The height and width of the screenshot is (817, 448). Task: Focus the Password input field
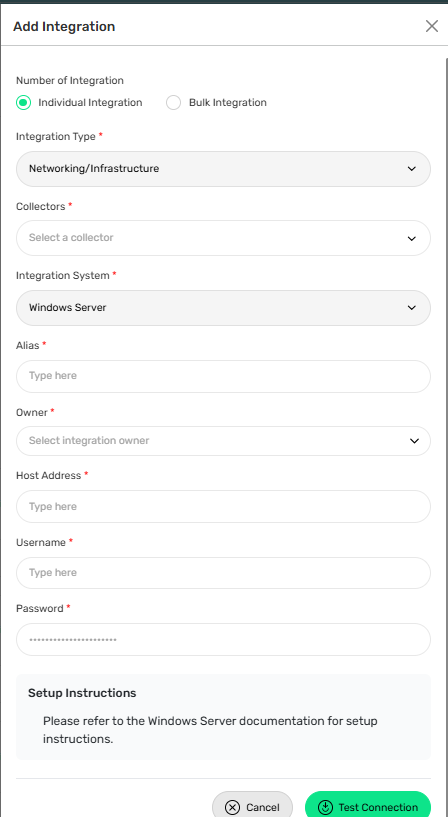(x=223, y=639)
